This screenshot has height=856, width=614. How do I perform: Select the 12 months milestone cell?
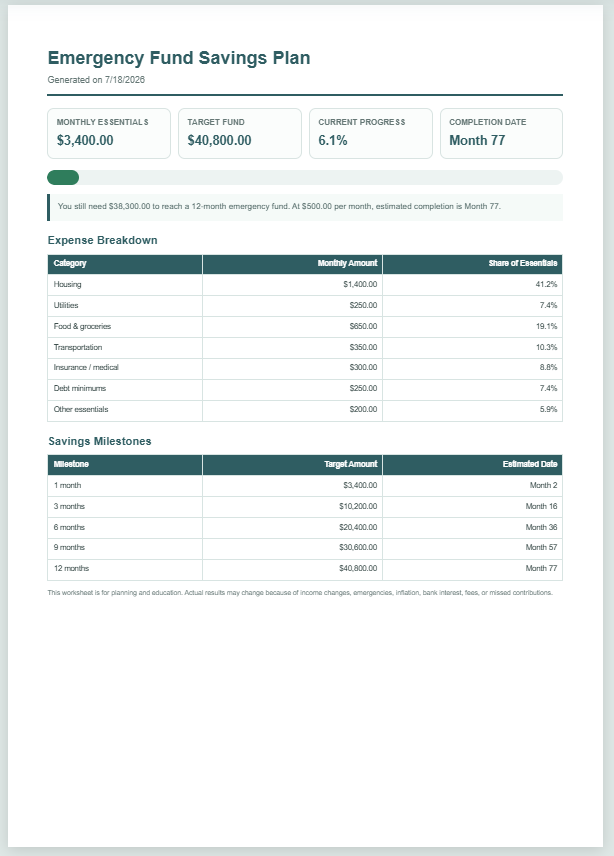point(125,569)
